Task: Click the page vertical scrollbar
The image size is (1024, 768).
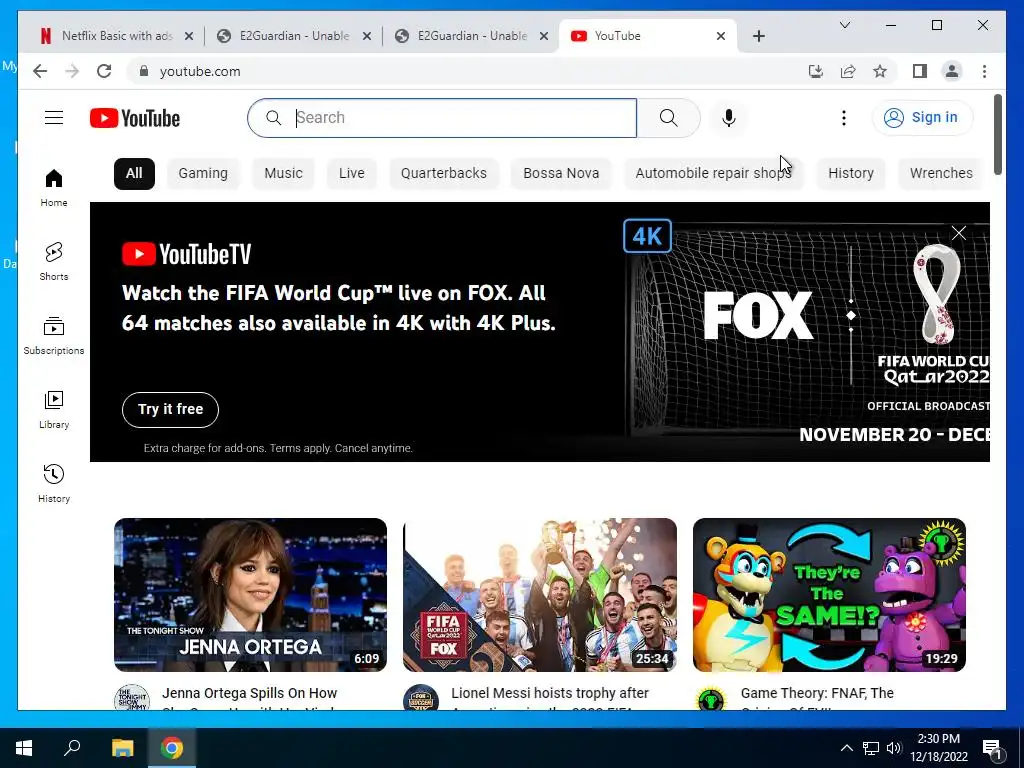Action: coord(998,135)
